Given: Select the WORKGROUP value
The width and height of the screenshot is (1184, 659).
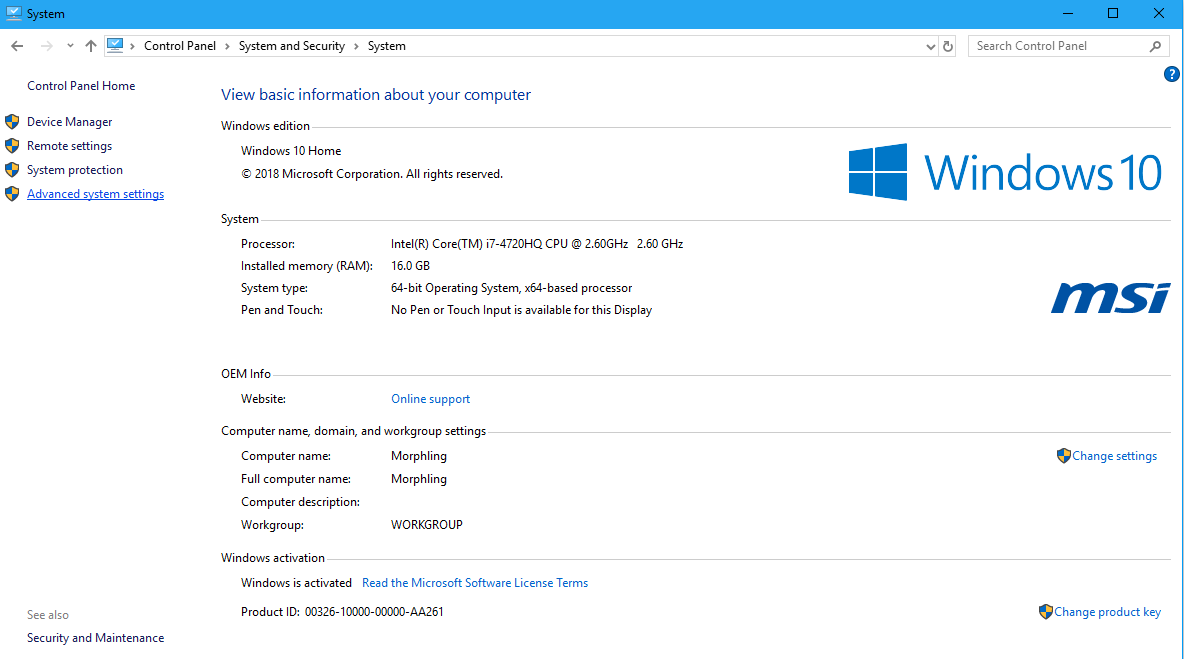Looking at the screenshot, I should [x=427, y=525].
